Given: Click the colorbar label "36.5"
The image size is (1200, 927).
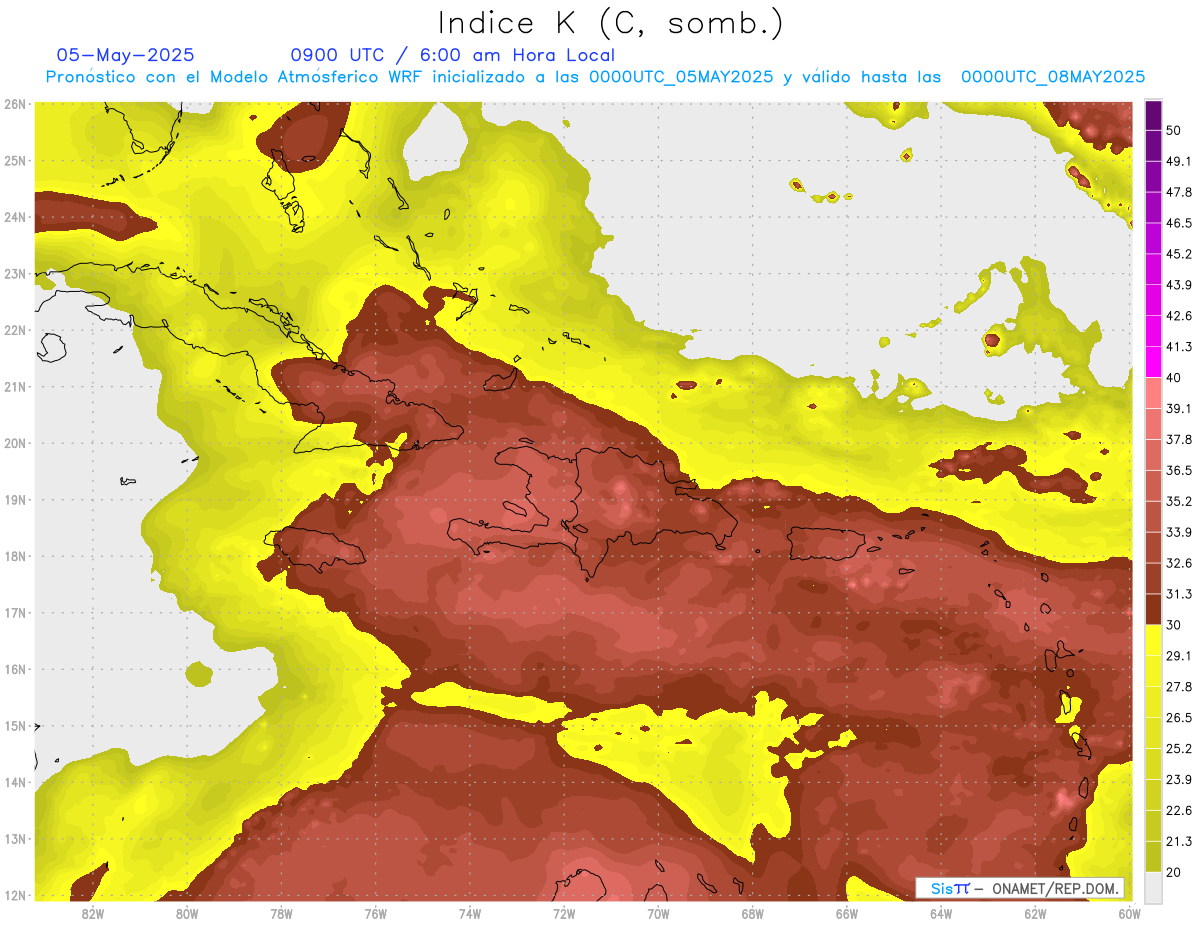Looking at the screenshot, I should (1178, 470).
